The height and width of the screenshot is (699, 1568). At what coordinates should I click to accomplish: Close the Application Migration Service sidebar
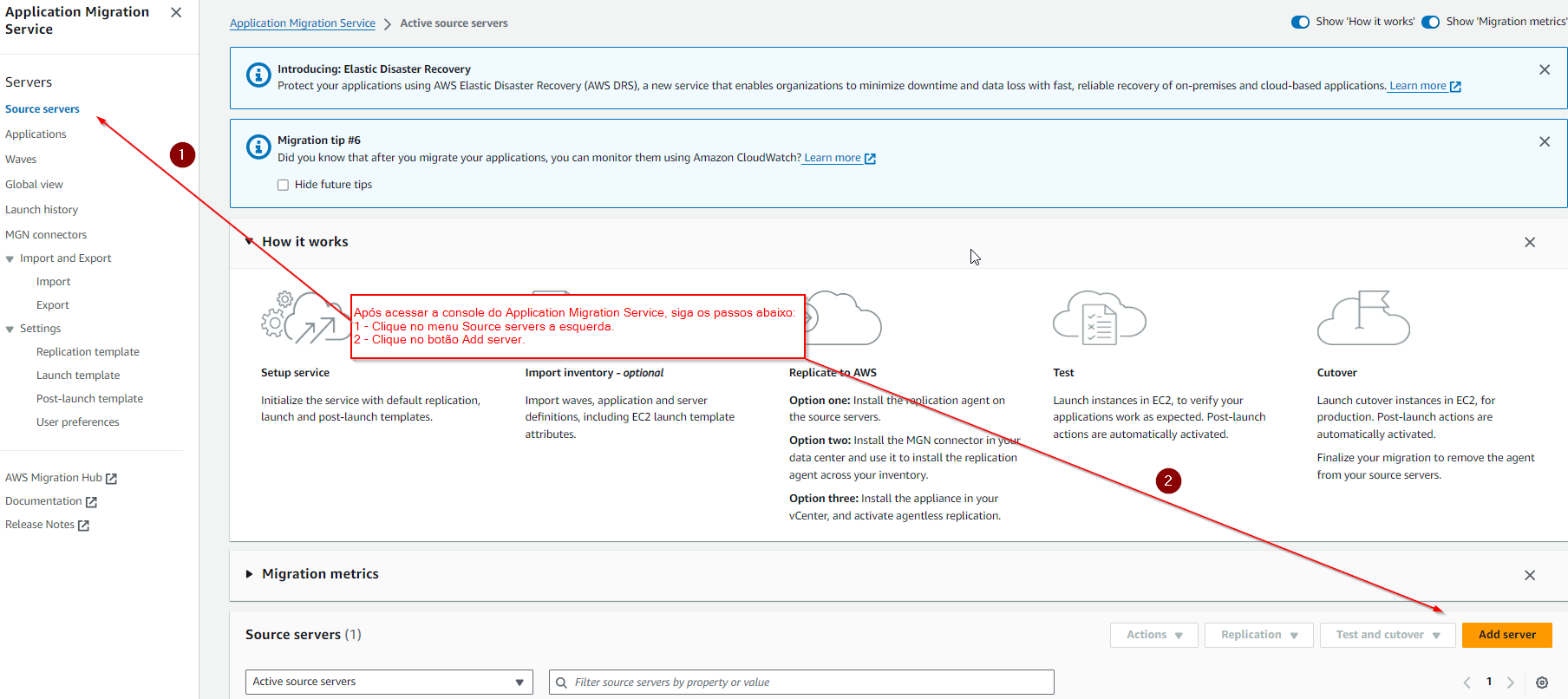click(176, 12)
